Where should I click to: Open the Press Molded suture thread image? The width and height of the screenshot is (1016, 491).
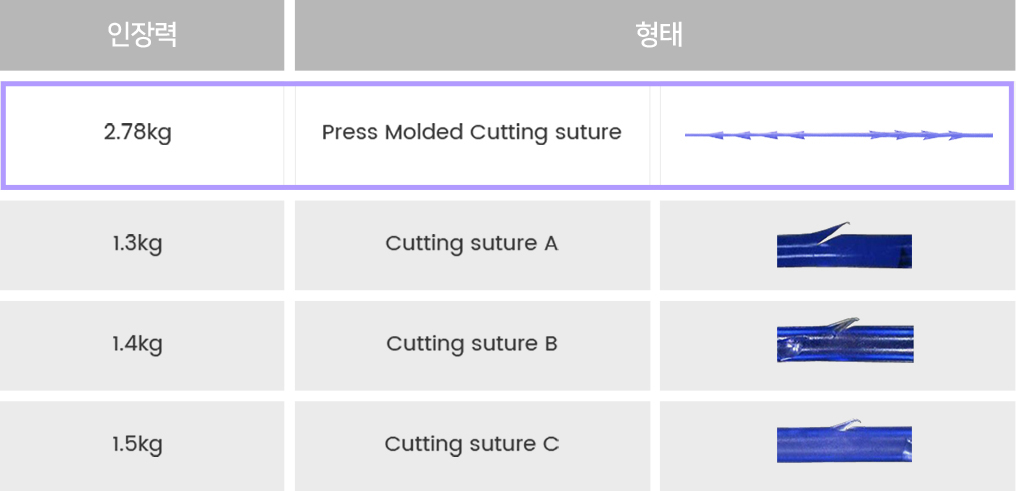tap(838, 135)
